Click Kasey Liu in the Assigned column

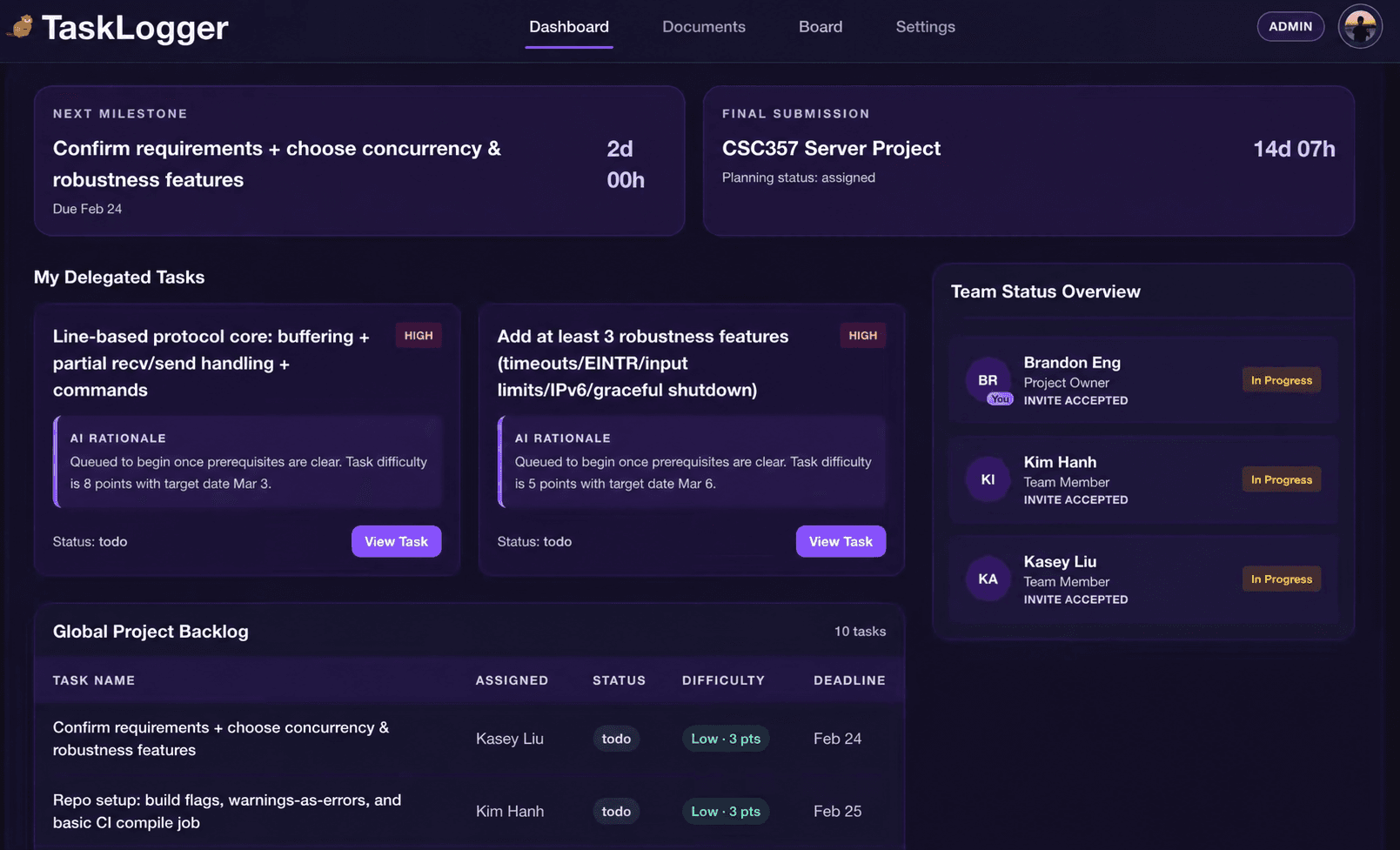(x=510, y=739)
